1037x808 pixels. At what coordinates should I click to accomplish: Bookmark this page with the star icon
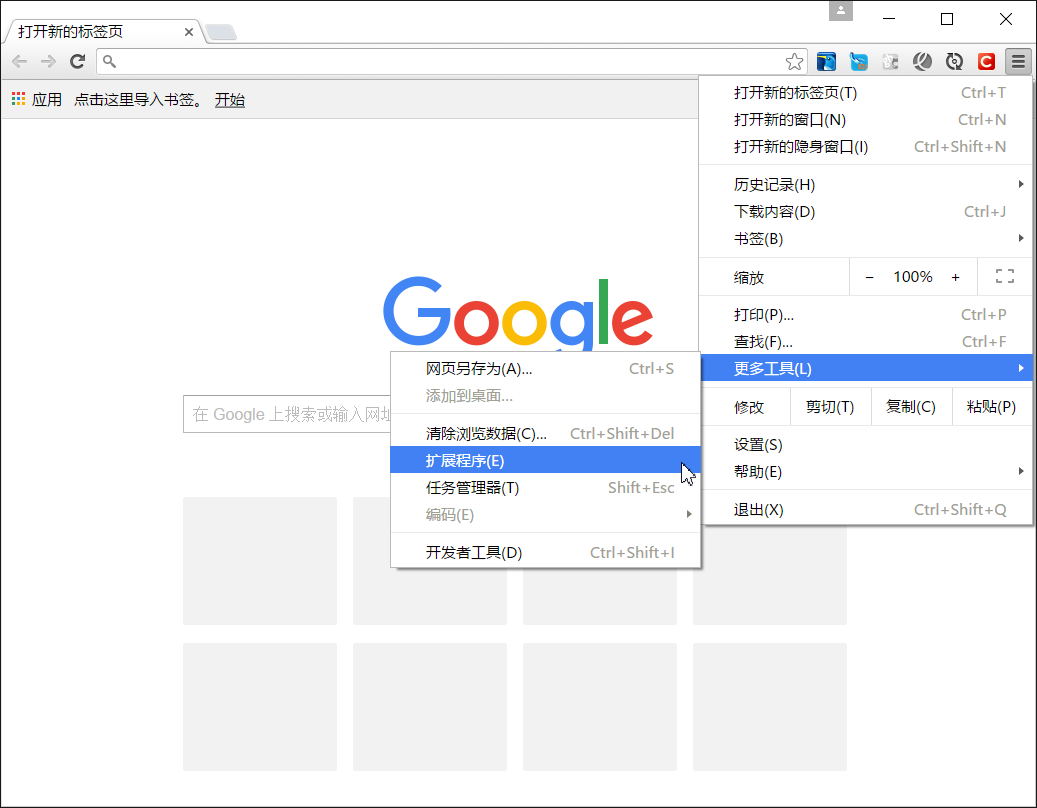click(794, 61)
